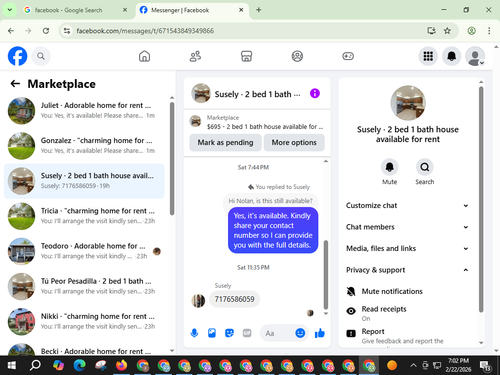The width and height of the screenshot is (500, 375).
Task: Attach a photo using the image icon
Action: pyautogui.click(x=212, y=333)
